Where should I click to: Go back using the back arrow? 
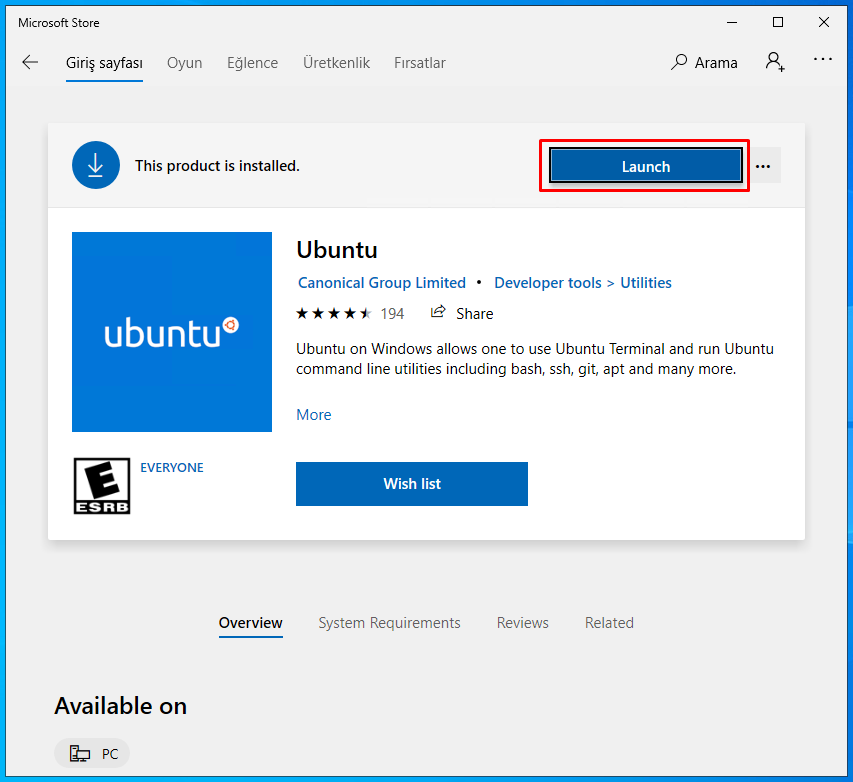coord(30,62)
